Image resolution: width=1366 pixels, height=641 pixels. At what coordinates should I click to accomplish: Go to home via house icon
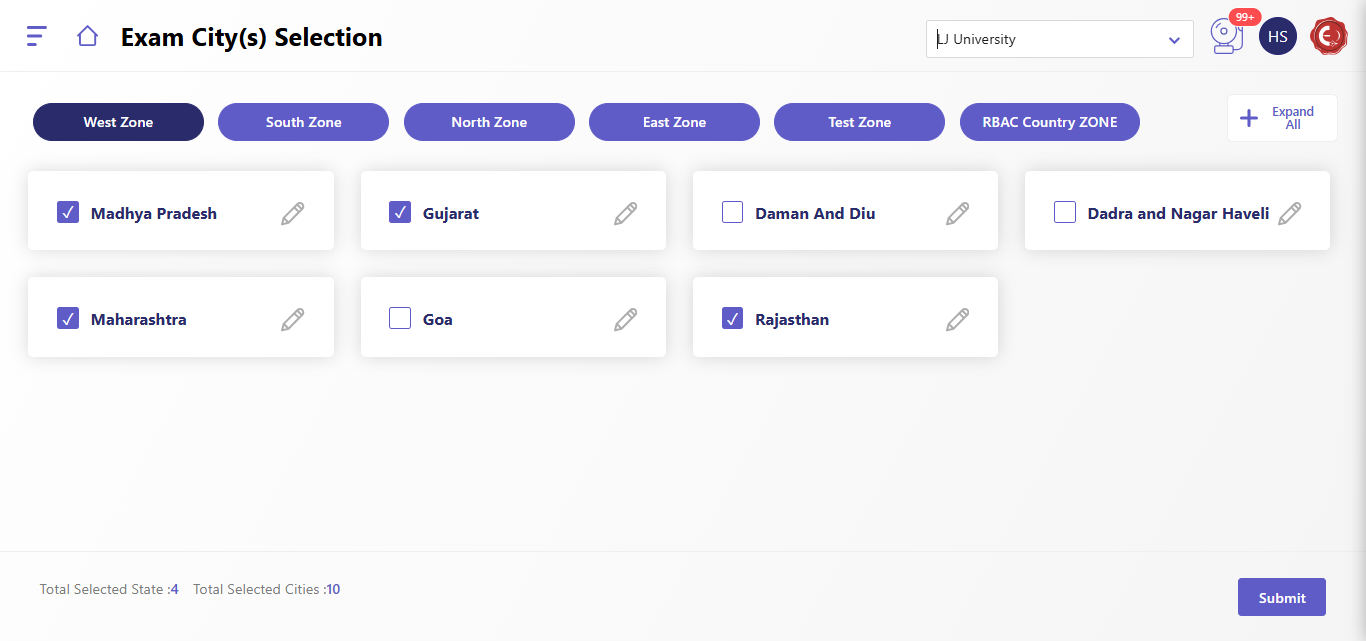pyautogui.click(x=87, y=37)
